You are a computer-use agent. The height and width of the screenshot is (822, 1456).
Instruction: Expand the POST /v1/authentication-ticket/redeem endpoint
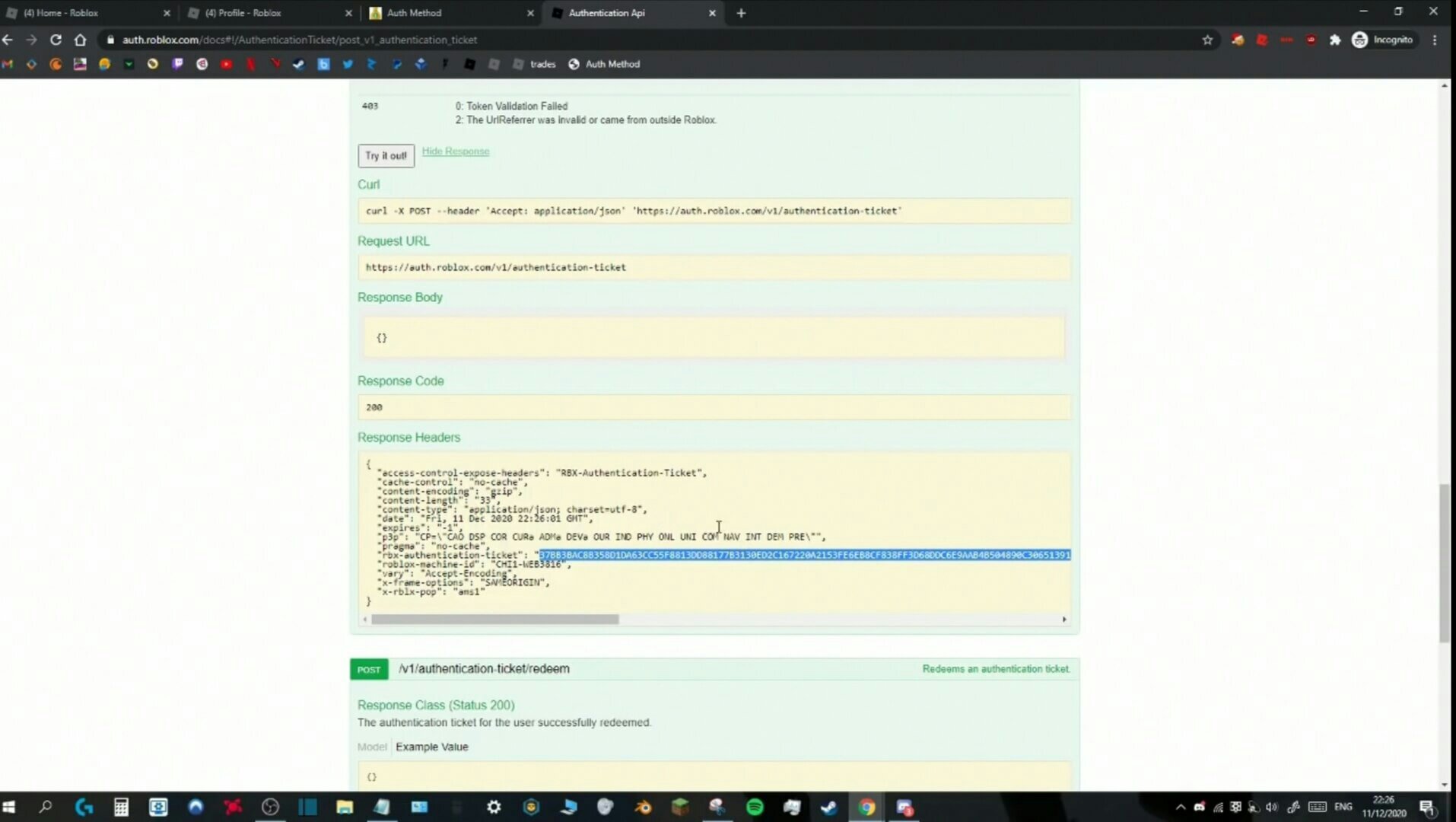(x=484, y=669)
